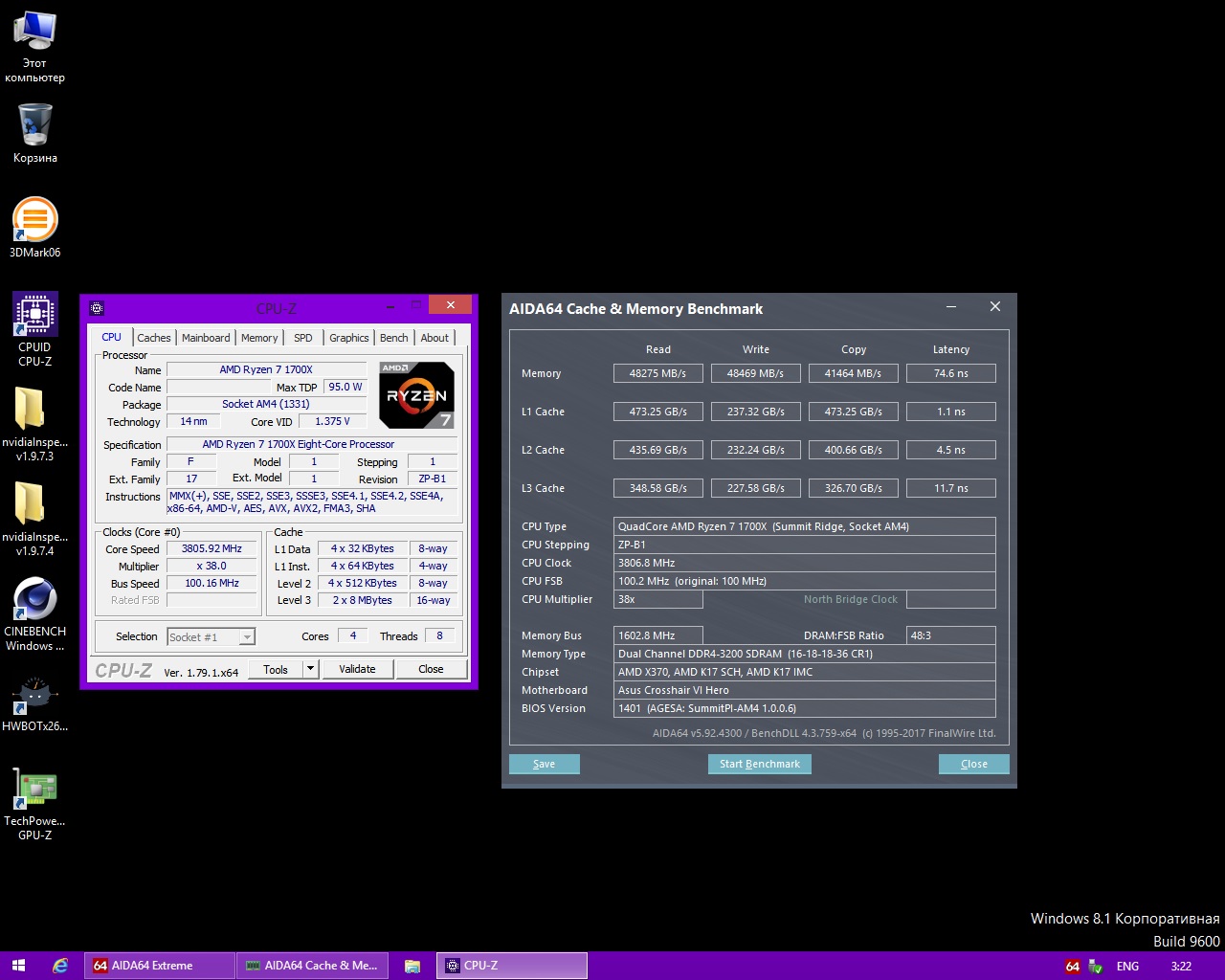Image resolution: width=1225 pixels, height=980 pixels.
Task: Open the Graphics tab
Action: click(x=349, y=338)
